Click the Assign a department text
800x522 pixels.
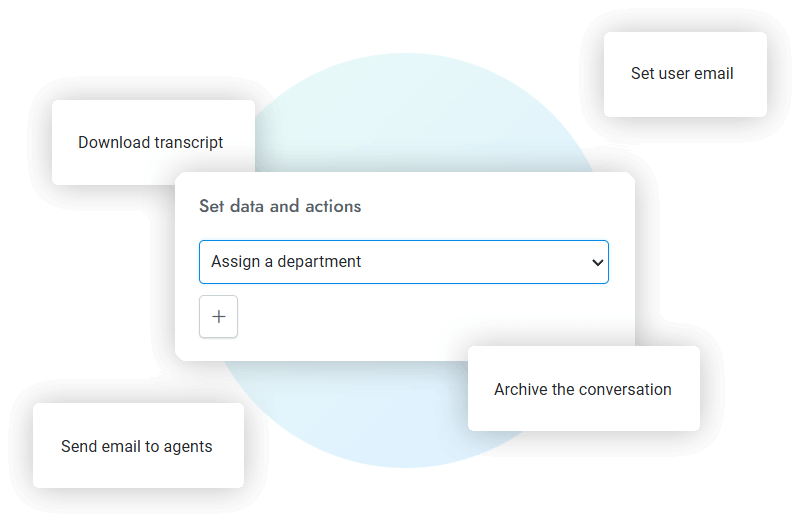coord(286,262)
